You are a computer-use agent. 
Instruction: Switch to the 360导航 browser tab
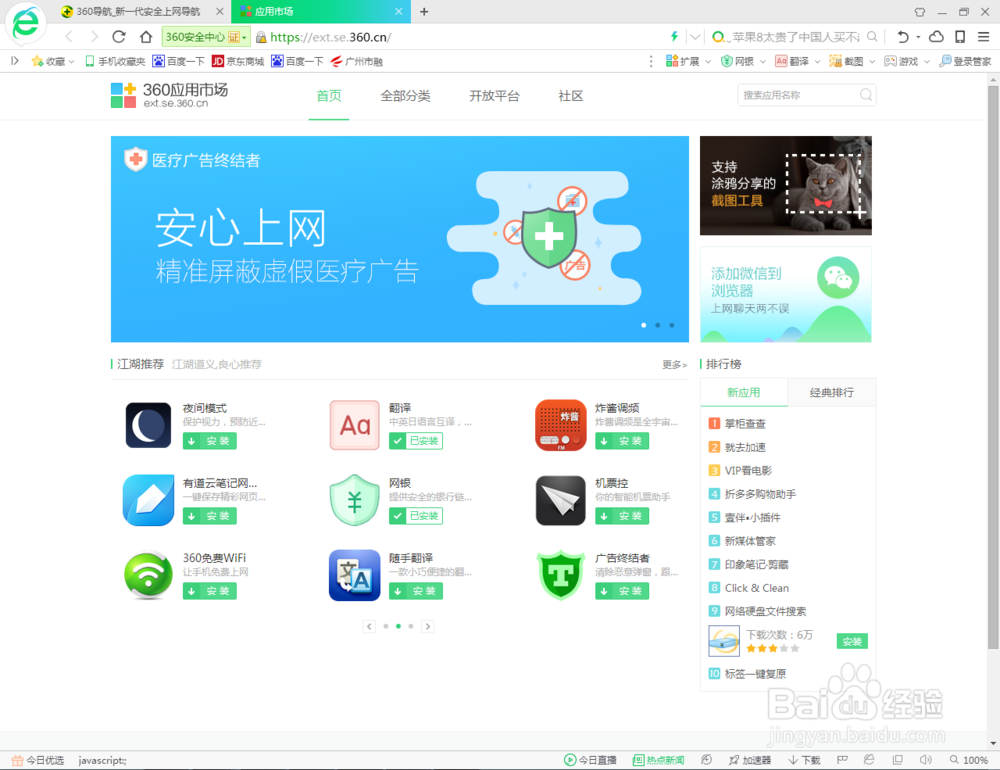(x=138, y=11)
